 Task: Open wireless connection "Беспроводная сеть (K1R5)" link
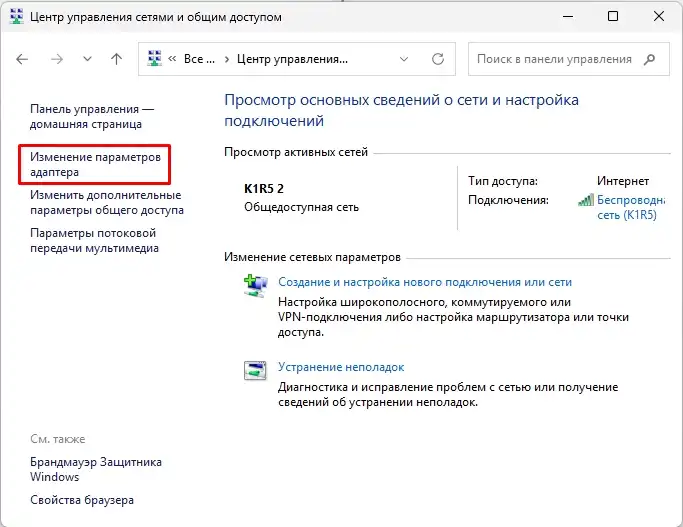[631, 207]
